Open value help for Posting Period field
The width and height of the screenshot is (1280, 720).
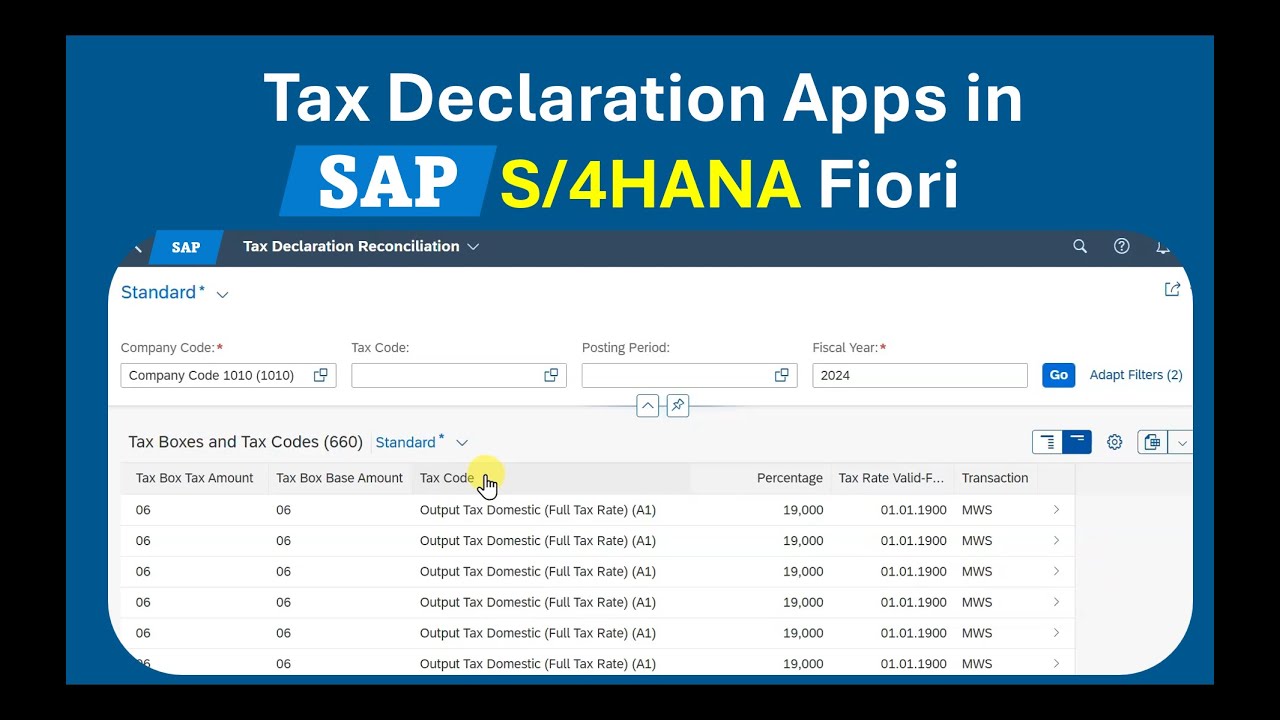click(x=782, y=375)
